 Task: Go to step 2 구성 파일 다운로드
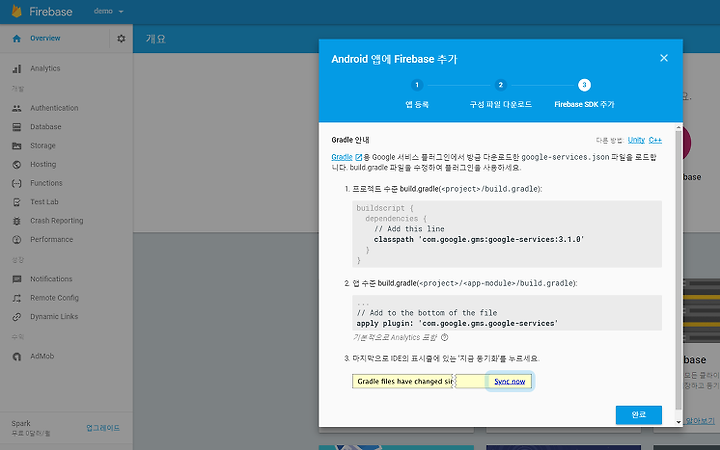501,94
